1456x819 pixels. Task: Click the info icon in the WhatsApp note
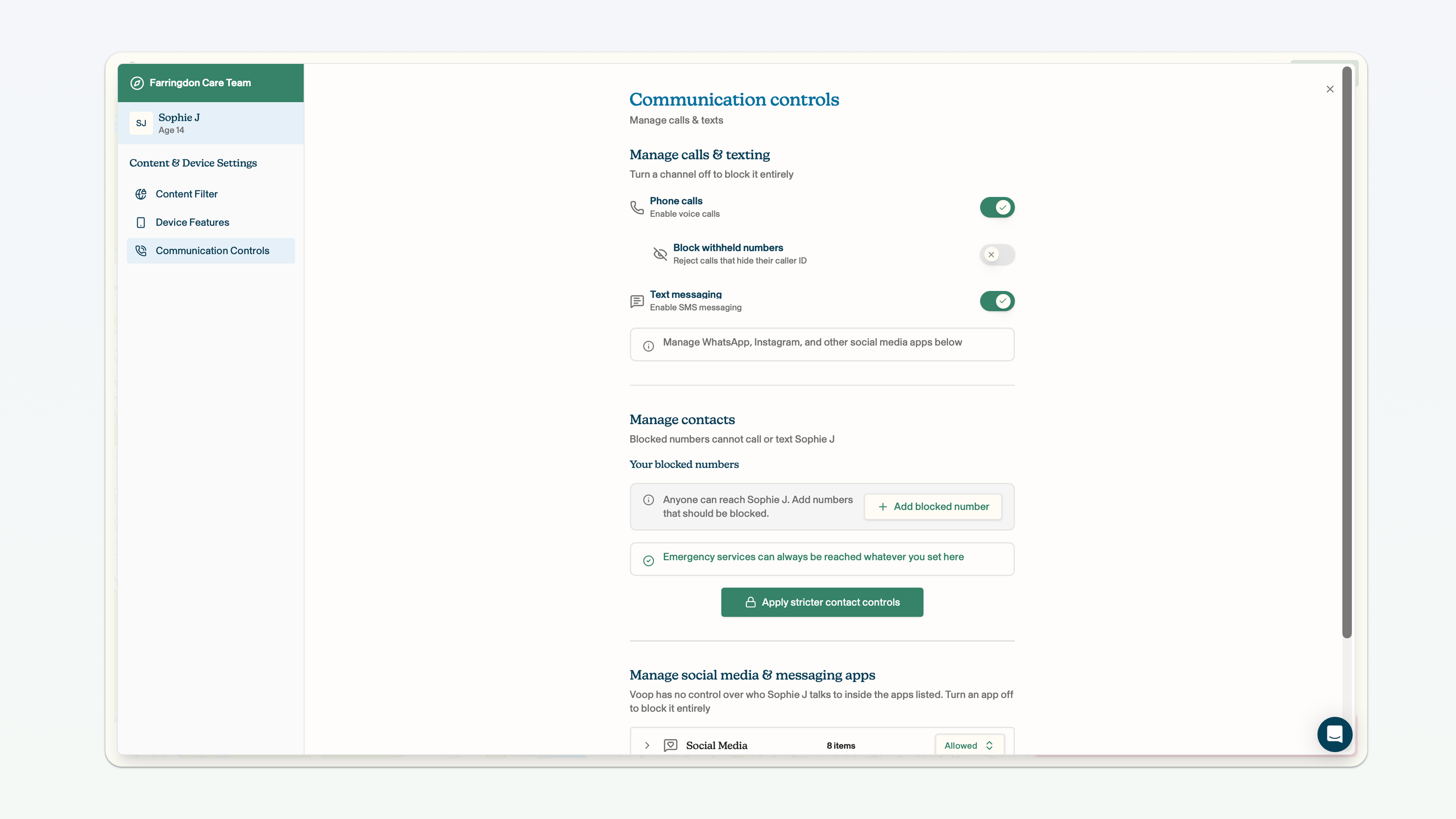[x=648, y=346]
